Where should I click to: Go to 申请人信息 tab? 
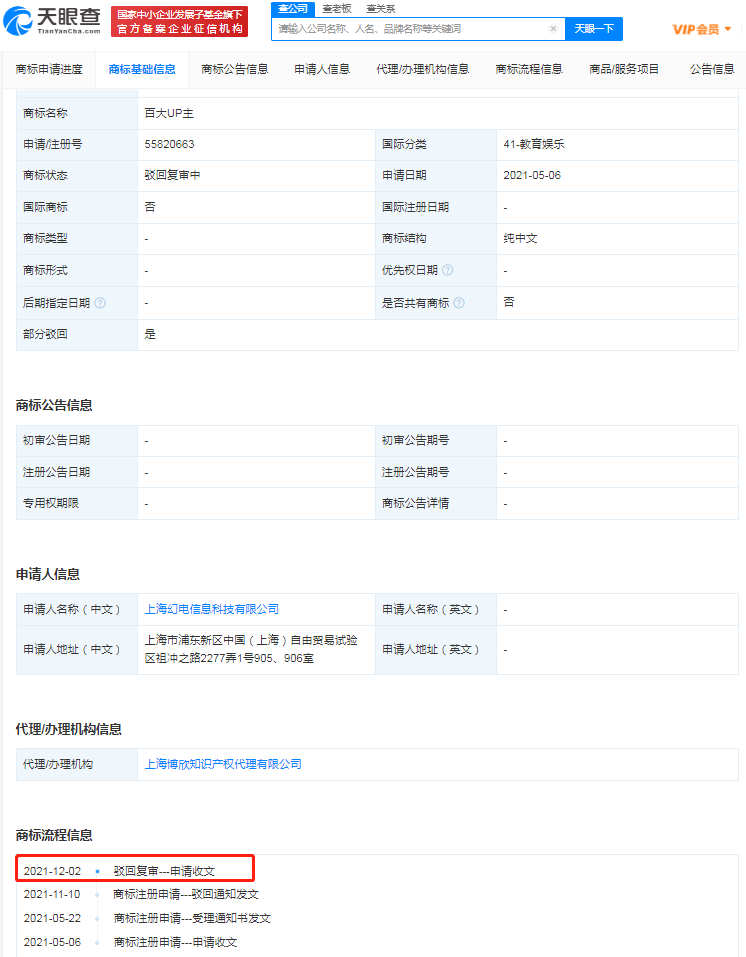point(322,70)
